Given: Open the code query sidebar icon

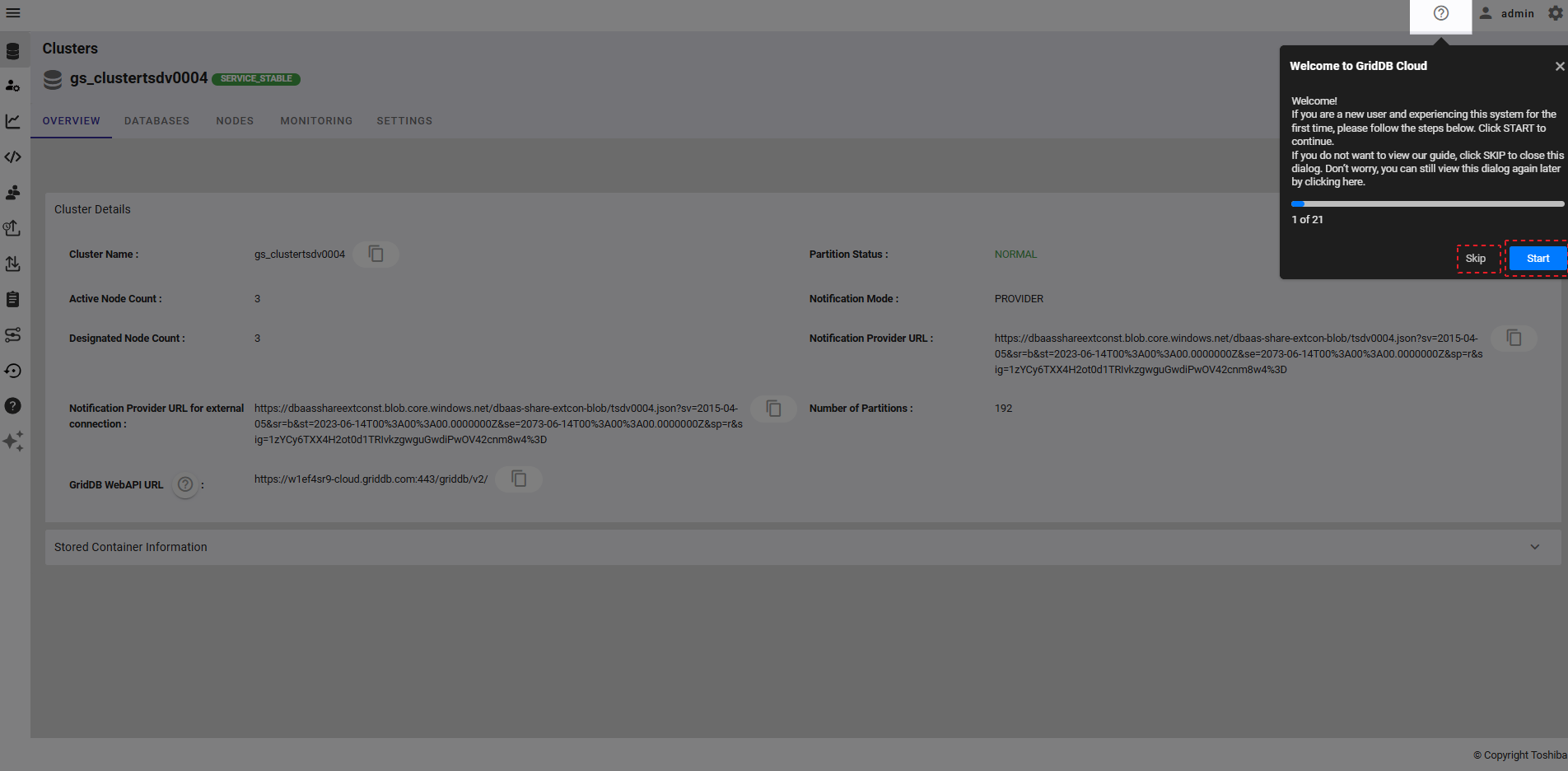Looking at the screenshot, I should coord(13,157).
